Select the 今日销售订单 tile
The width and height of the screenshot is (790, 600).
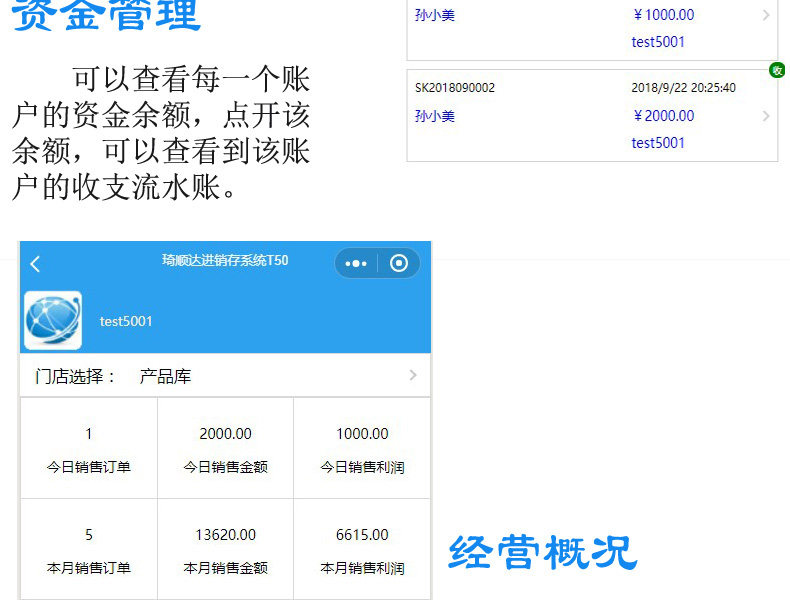point(89,448)
